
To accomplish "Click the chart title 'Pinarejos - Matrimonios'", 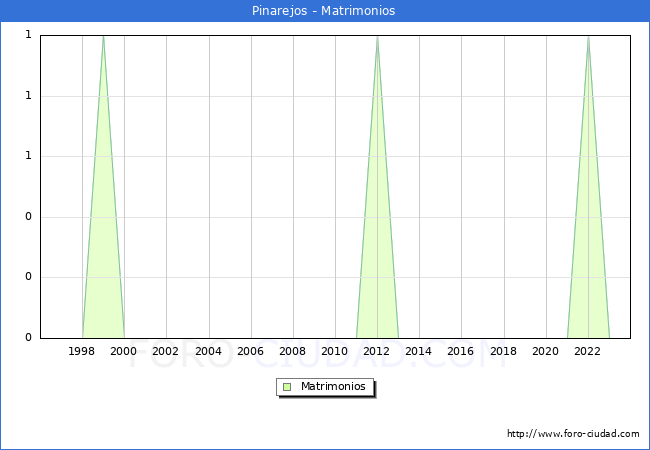I will pos(323,11).
